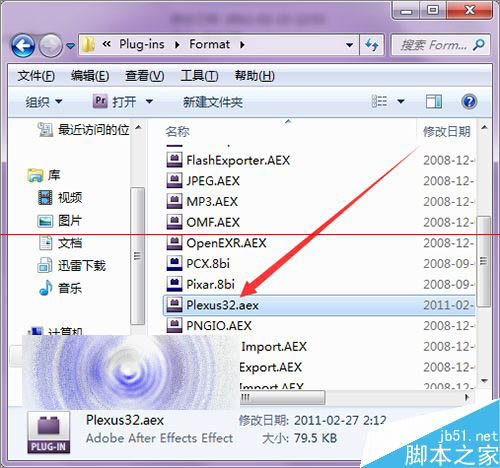Open the recent pages history dropdown

coord(70,46)
